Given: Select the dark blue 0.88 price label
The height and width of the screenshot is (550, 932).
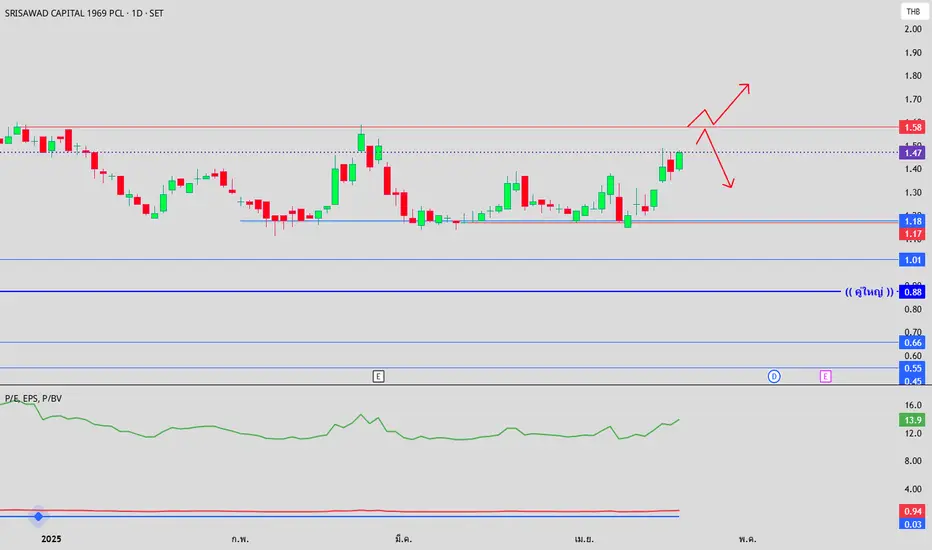Looking at the screenshot, I should pos(912,292).
